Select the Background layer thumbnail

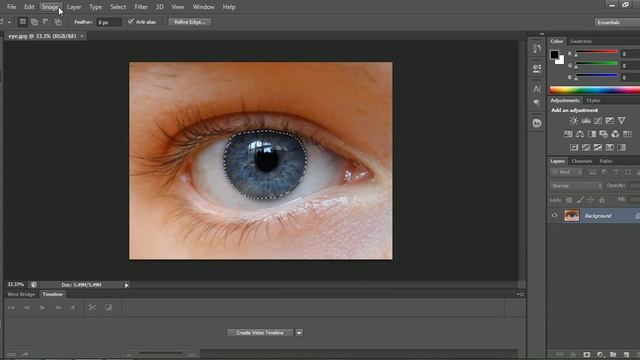pos(571,216)
